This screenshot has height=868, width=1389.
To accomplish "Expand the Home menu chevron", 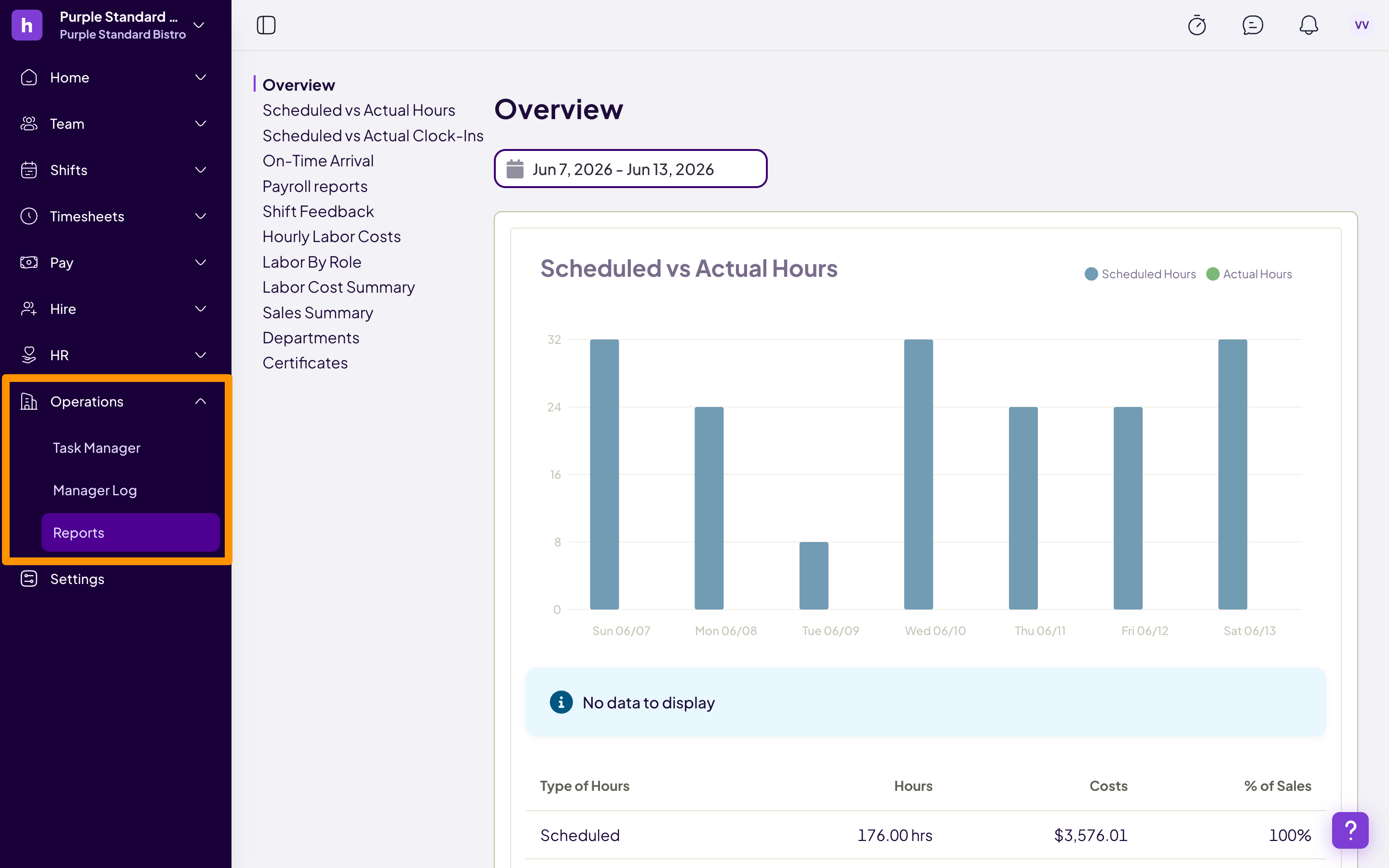I will click(200, 78).
